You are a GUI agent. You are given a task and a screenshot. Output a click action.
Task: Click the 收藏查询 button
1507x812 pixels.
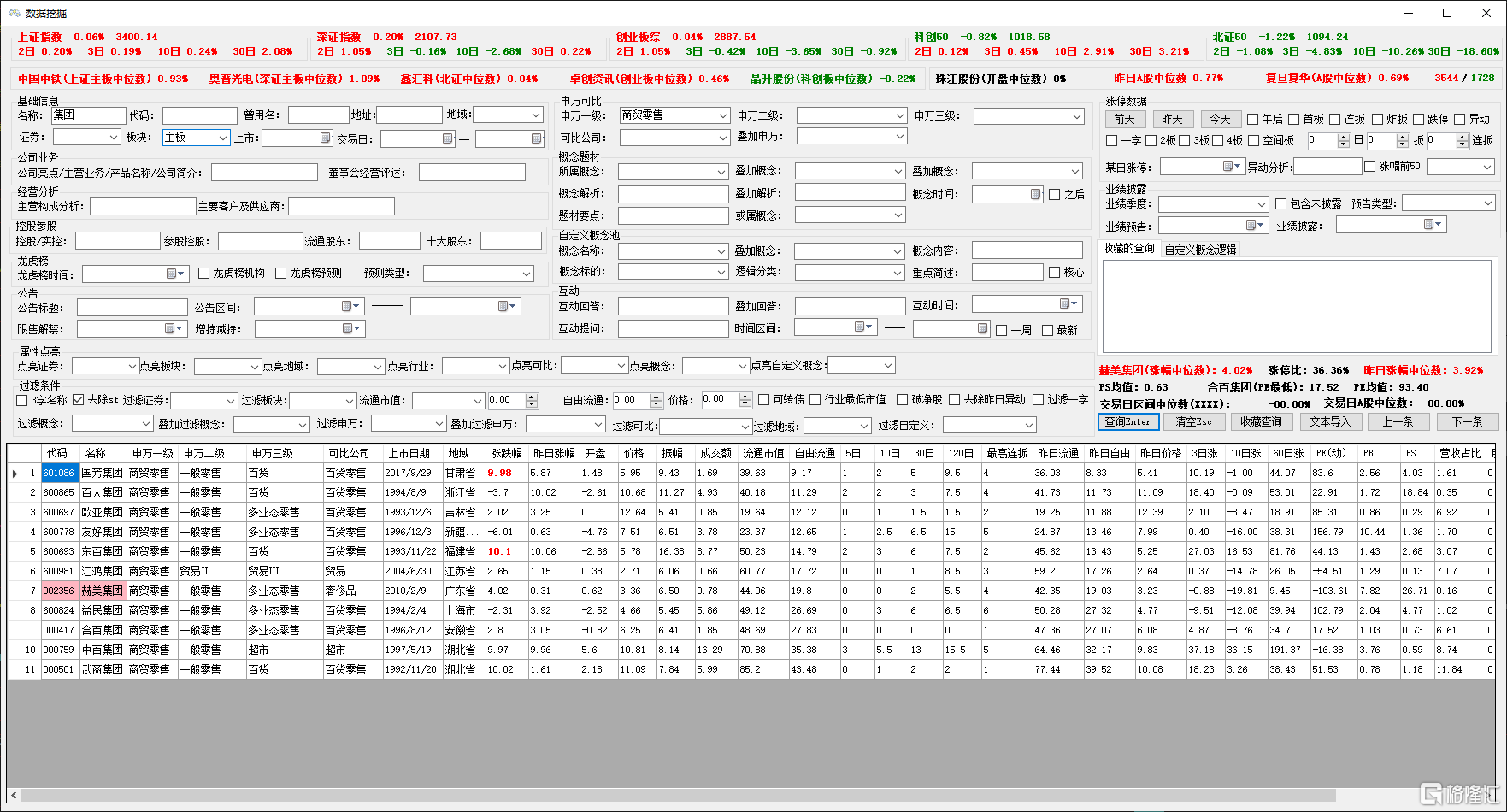1261,421
